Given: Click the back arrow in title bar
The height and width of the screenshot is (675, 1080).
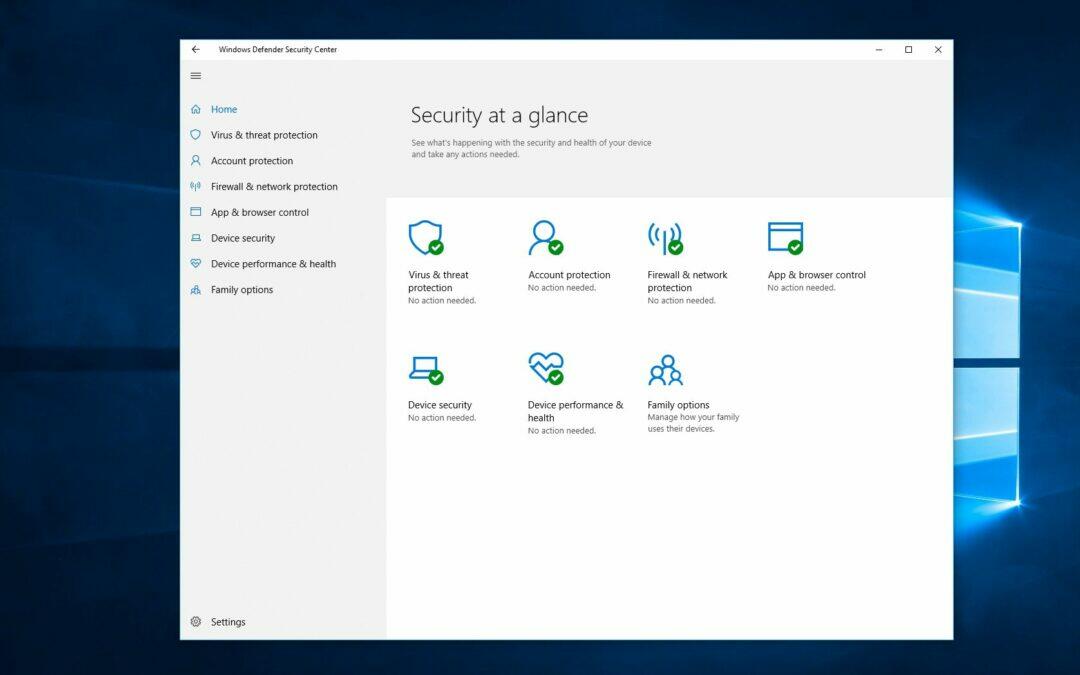Looking at the screenshot, I should pyautogui.click(x=196, y=50).
